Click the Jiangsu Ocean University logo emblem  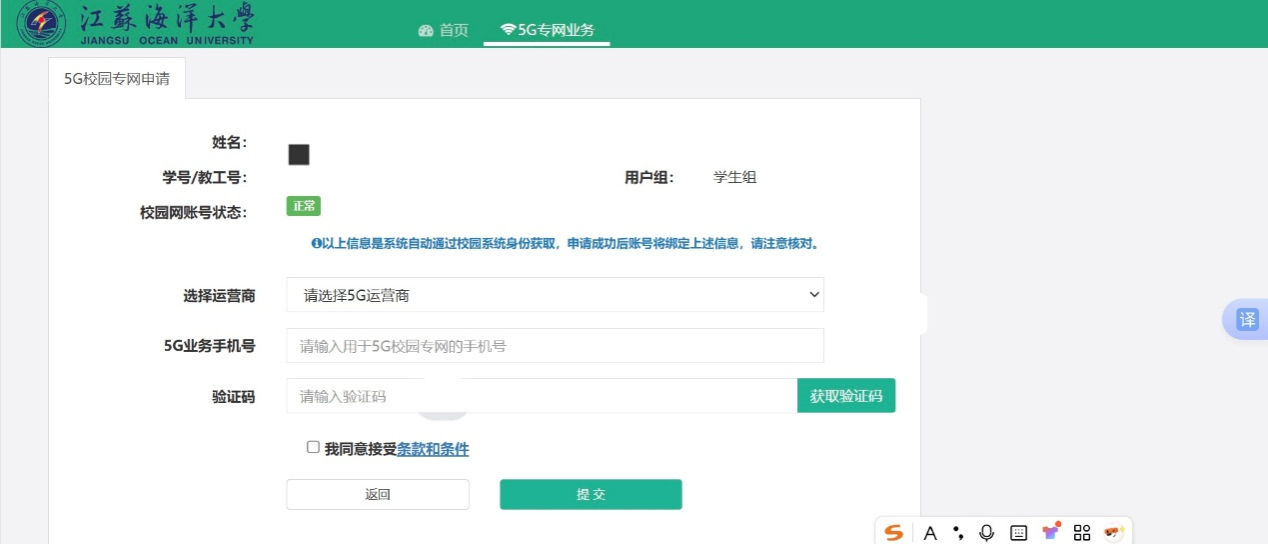point(42,24)
